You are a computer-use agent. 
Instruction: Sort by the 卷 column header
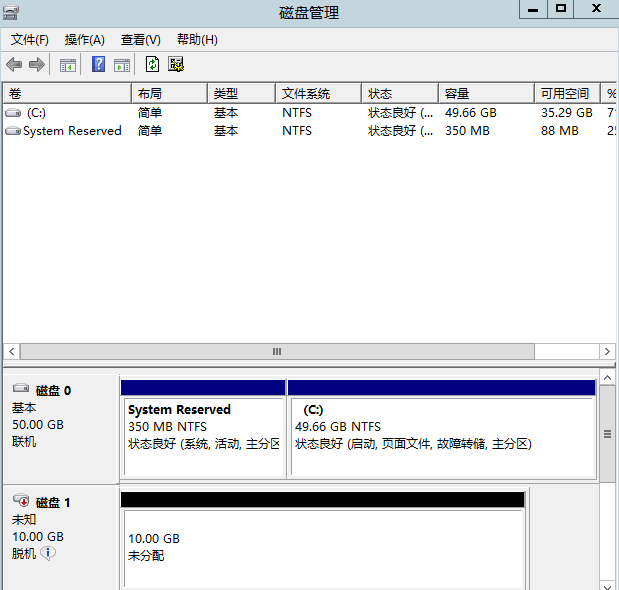tap(67, 94)
